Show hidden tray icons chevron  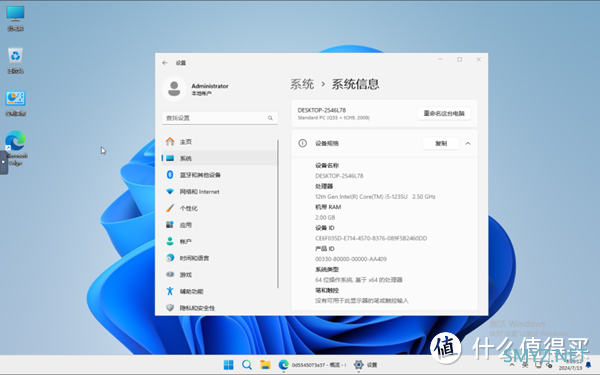[512, 365]
